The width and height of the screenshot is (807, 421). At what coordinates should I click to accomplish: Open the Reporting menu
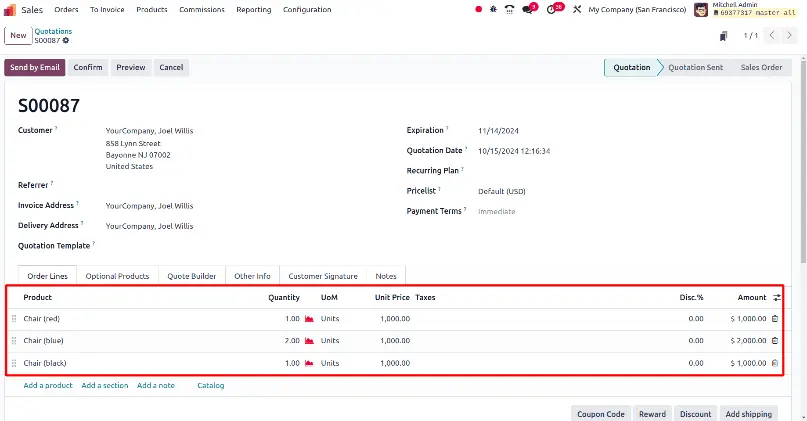254,9
